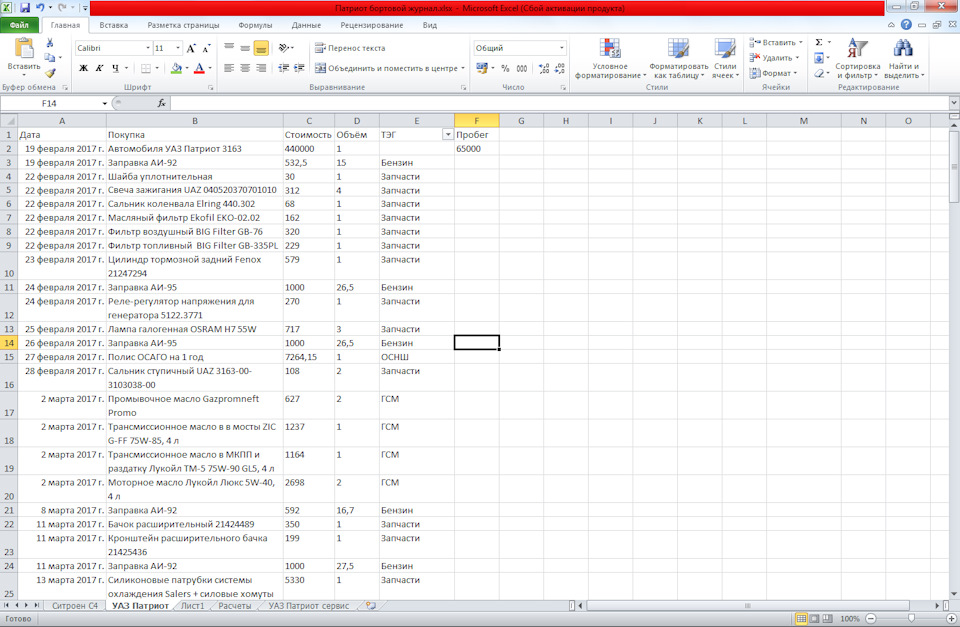This screenshot has height=627, width=960.
Task: Open the filter dropdown in the ТЭГ header cell
Action: click(x=448, y=135)
